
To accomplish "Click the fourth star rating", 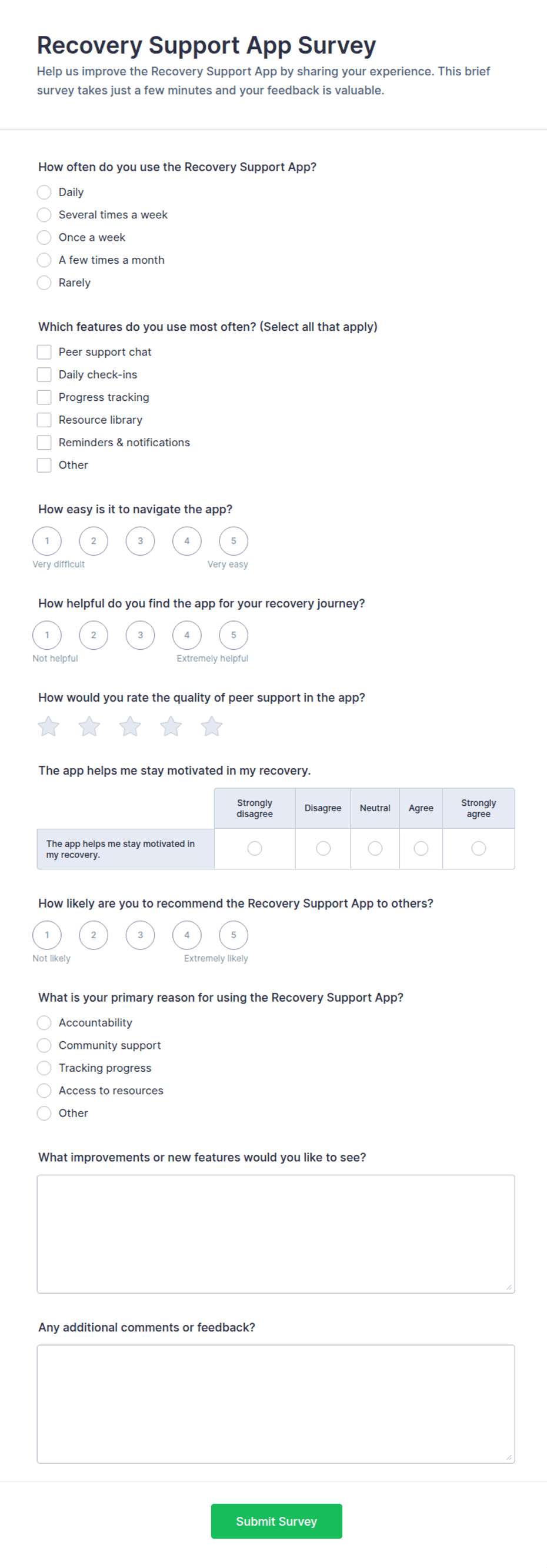I will tap(171, 726).
